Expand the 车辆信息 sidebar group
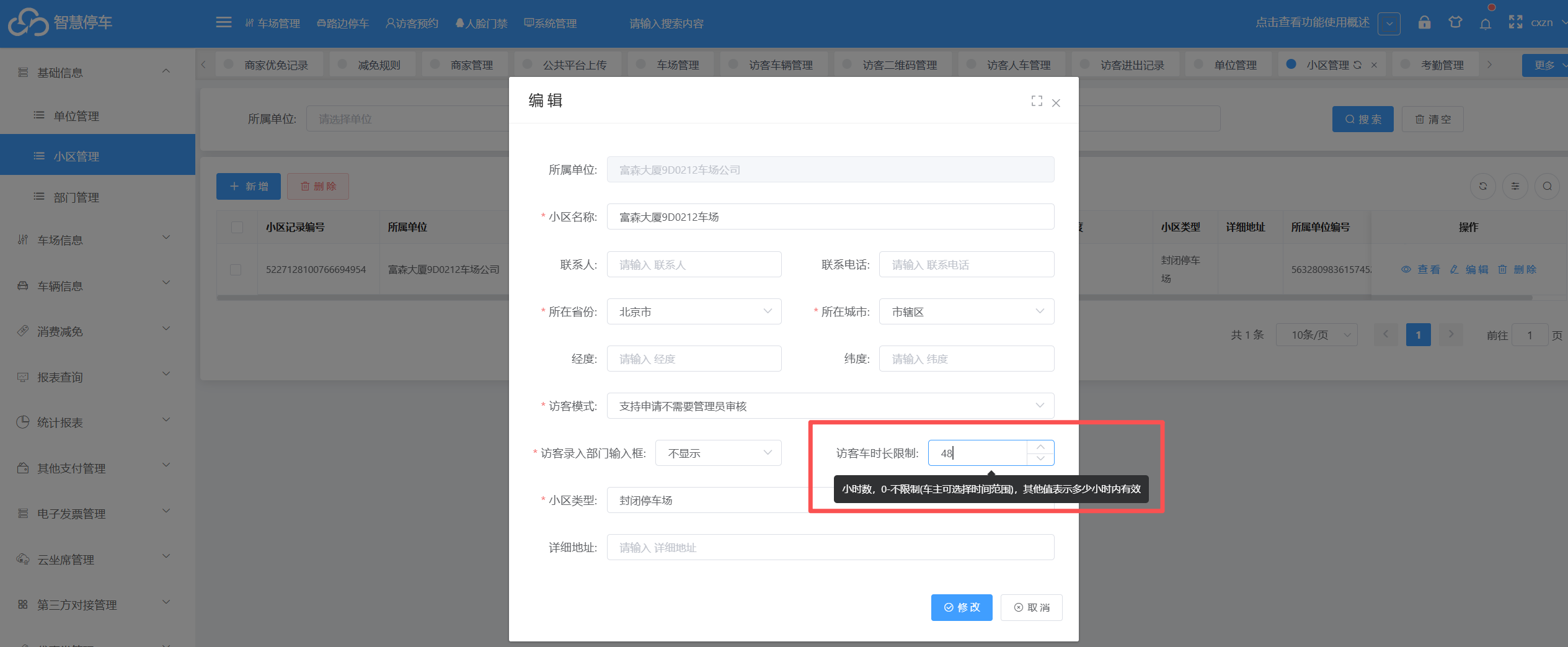 click(x=97, y=286)
